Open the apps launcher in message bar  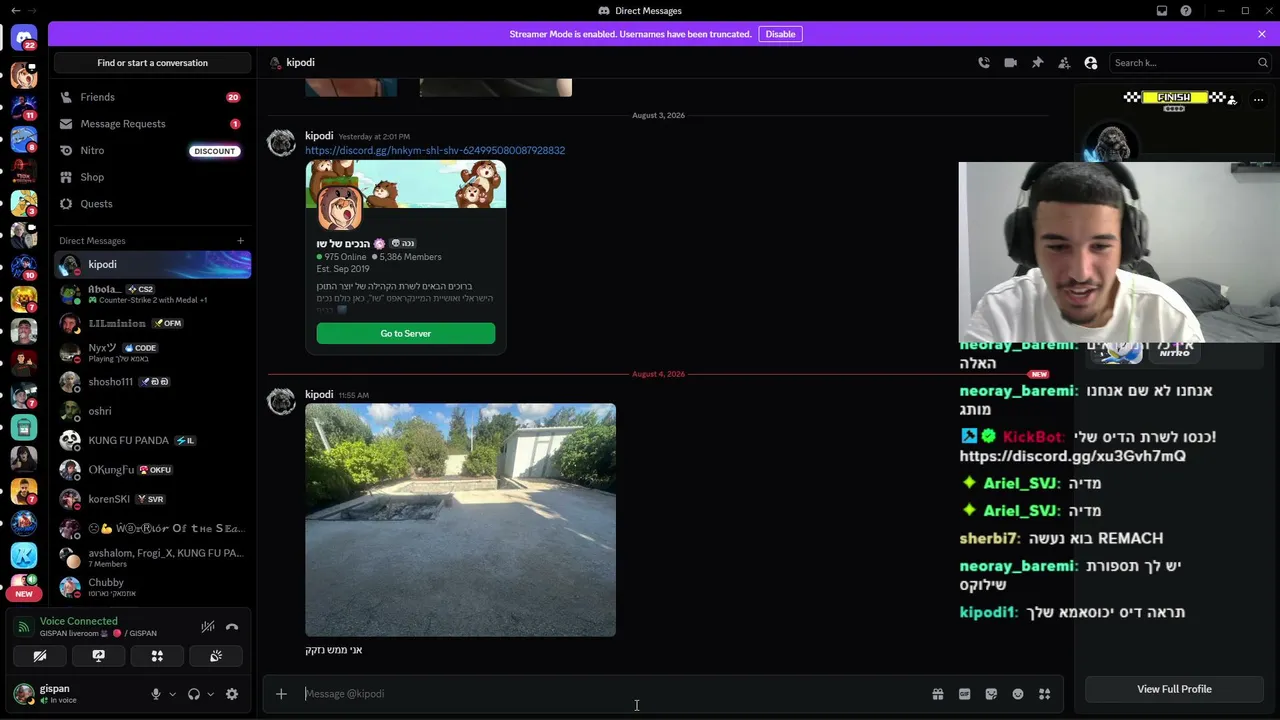coord(1044,694)
